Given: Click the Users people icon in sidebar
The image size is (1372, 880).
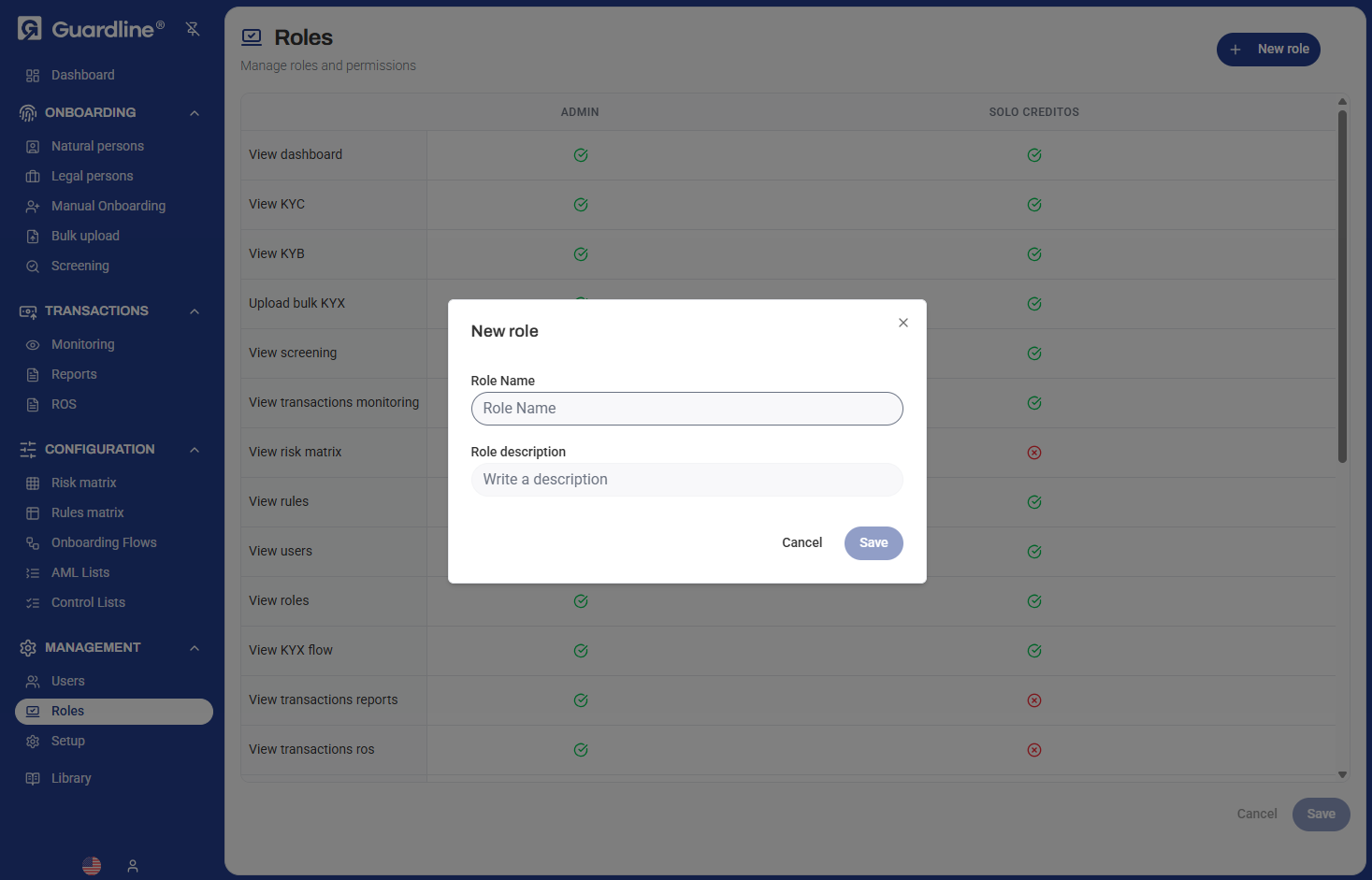Looking at the screenshot, I should pos(33,682).
